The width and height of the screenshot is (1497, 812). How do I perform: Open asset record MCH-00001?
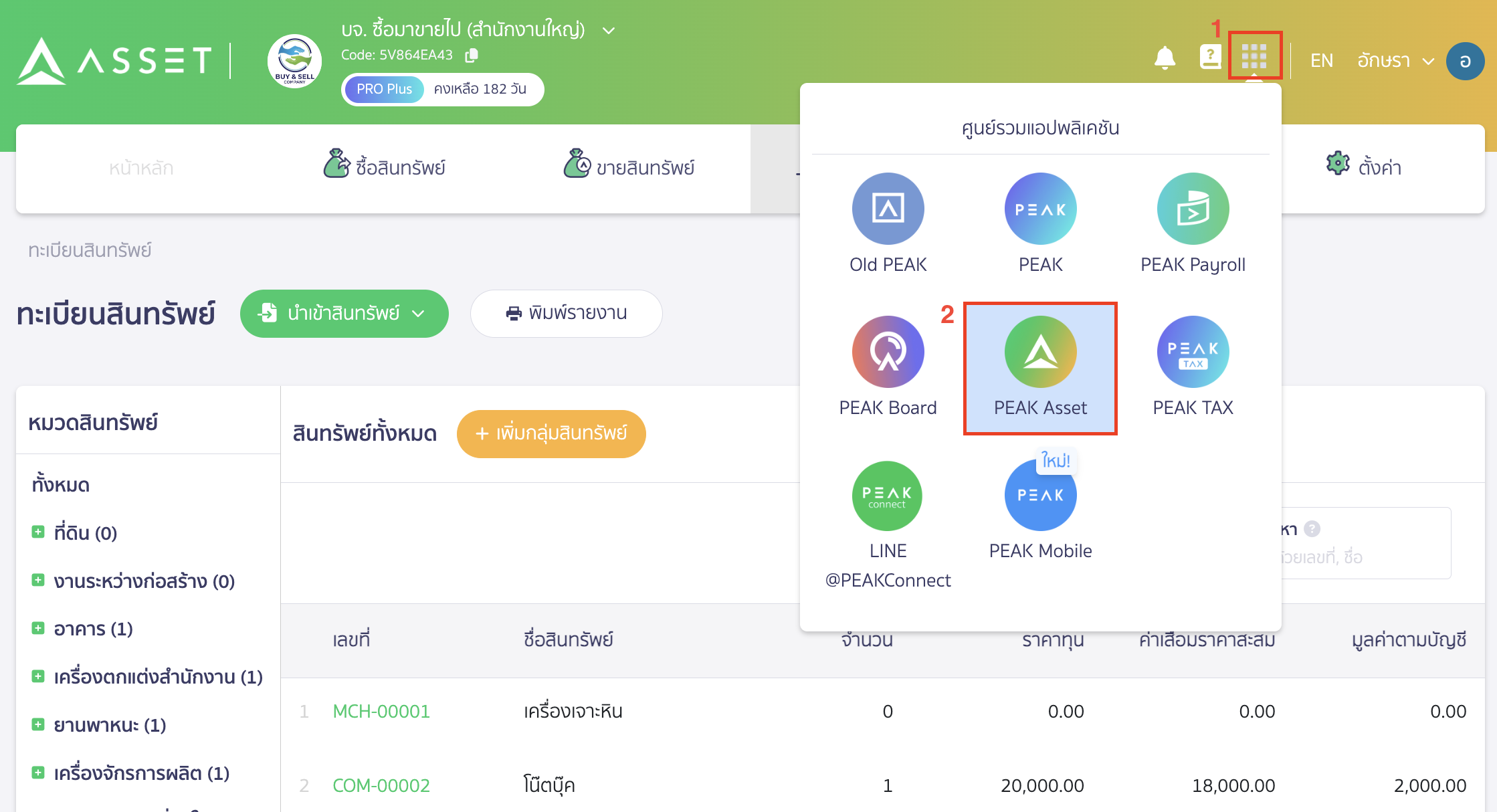point(381,711)
